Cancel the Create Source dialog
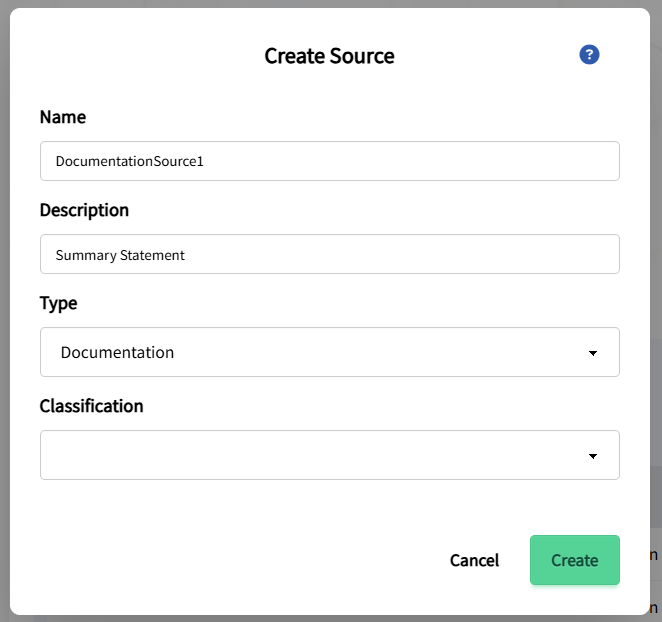 tap(474, 560)
